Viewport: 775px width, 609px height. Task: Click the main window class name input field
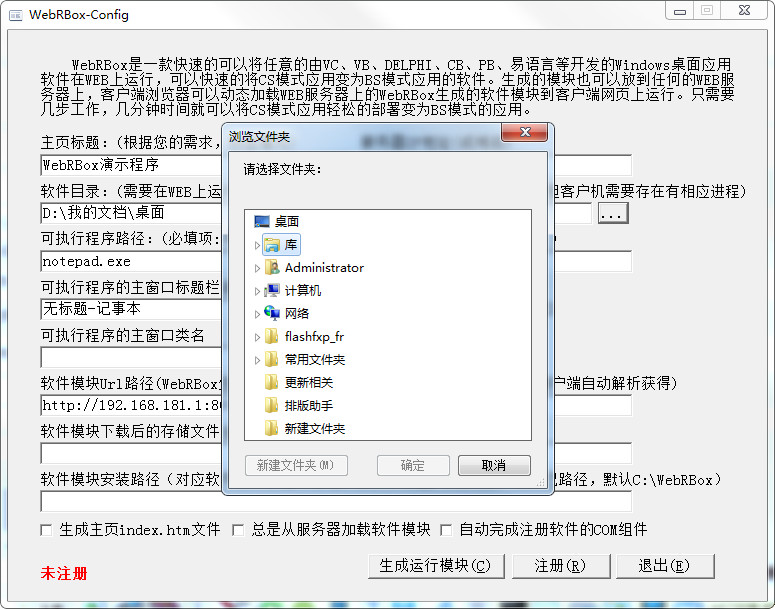click(131, 357)
